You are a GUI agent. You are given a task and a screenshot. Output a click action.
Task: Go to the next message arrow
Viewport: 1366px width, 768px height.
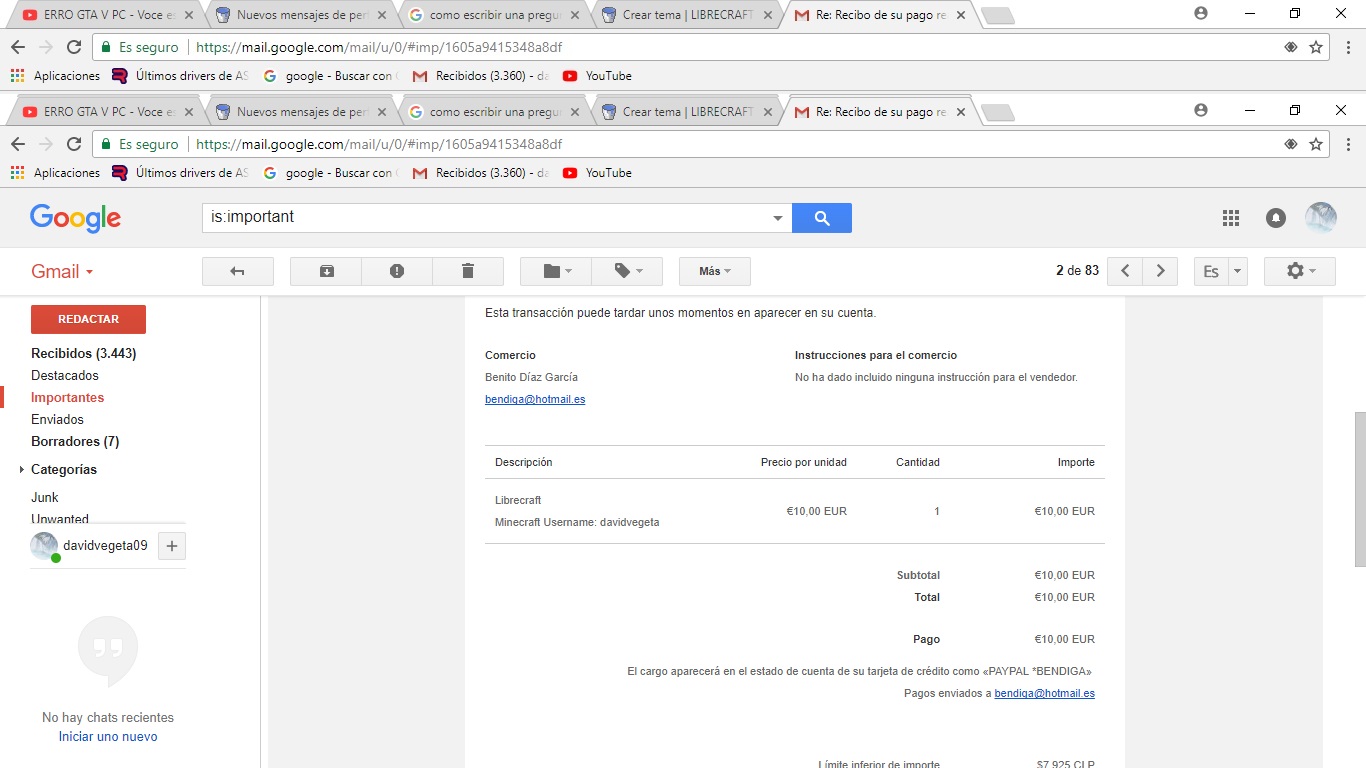(1160, 271)
